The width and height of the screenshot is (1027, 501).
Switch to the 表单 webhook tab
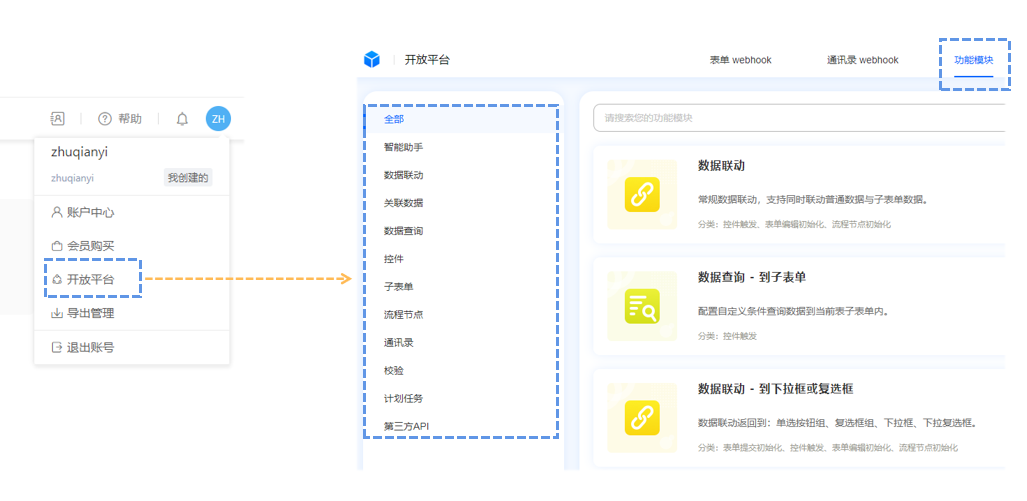[x=740, y=60]
